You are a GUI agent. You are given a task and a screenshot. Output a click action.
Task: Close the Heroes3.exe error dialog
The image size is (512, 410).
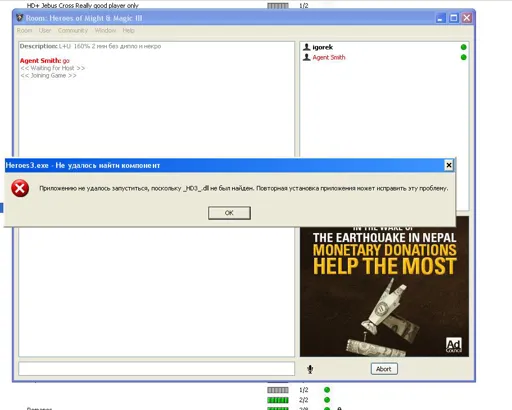[x=449, y=165]
